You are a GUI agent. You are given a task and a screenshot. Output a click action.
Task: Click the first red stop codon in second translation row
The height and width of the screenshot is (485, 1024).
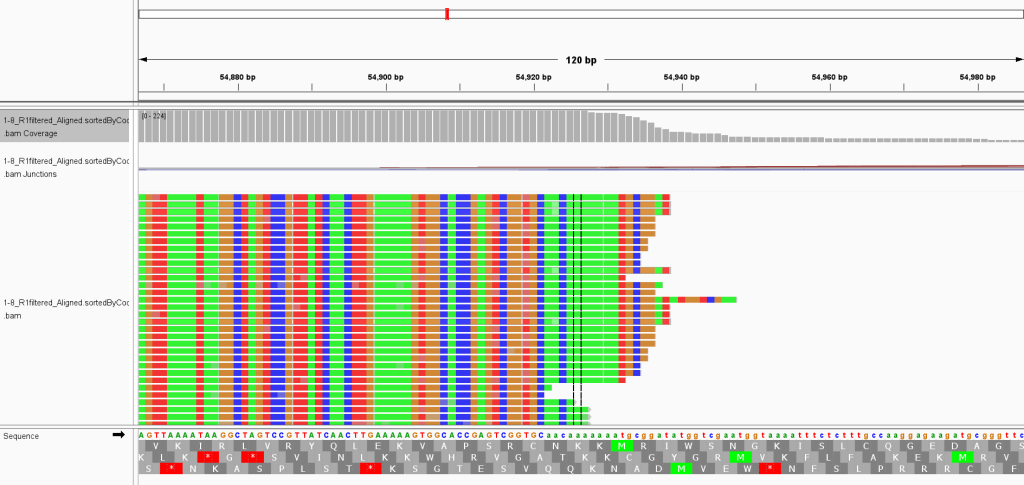[x=207, y=457]
